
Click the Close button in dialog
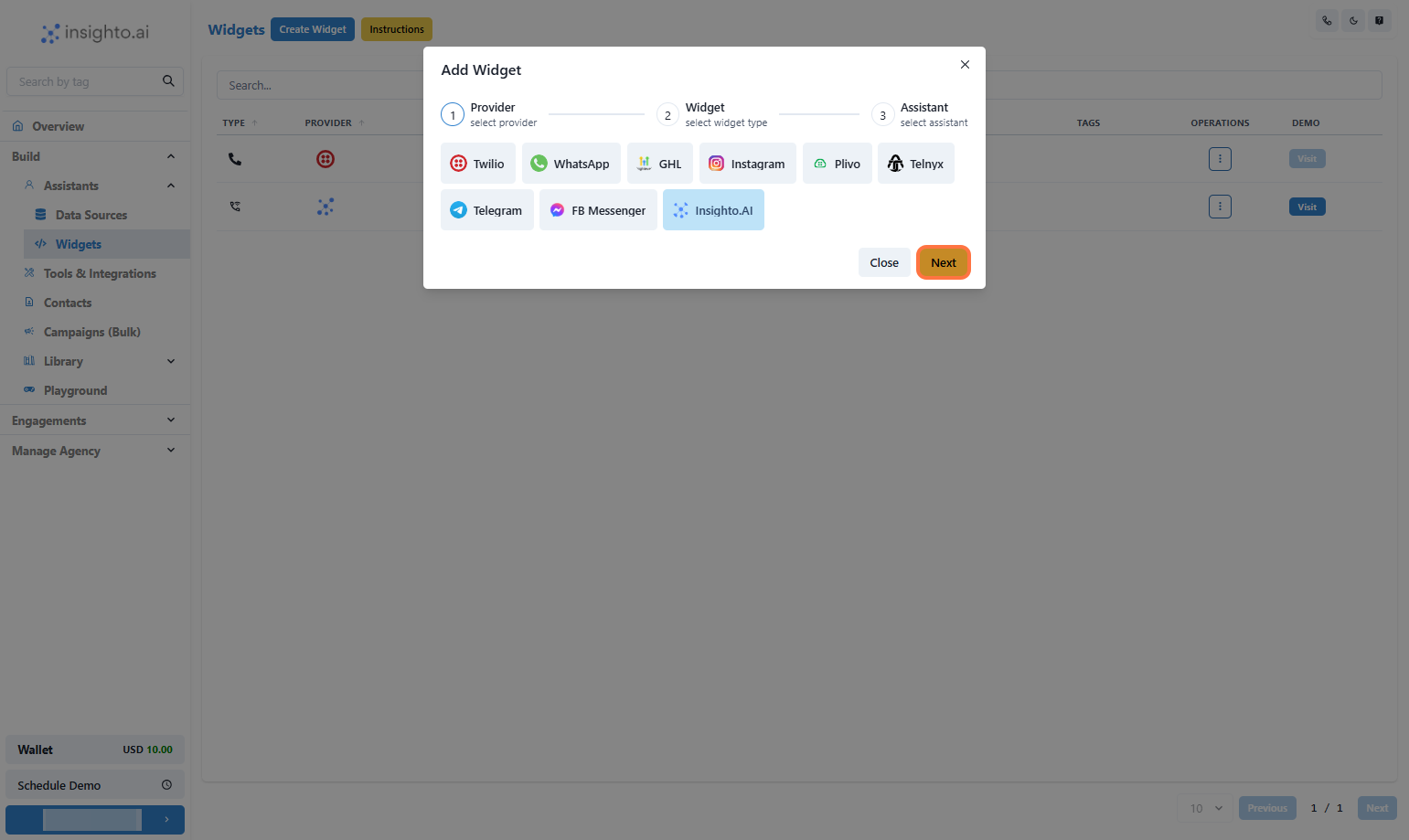[x=884, y=262]
